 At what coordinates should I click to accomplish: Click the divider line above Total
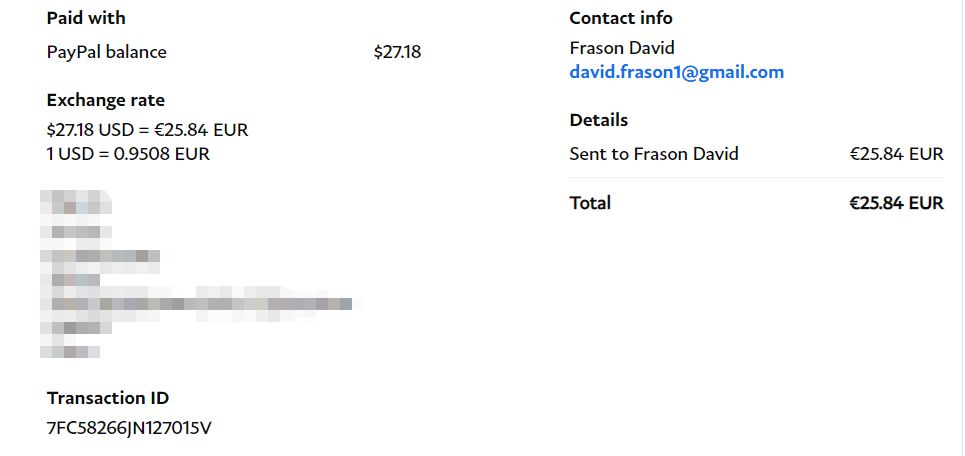pos(756,178)
